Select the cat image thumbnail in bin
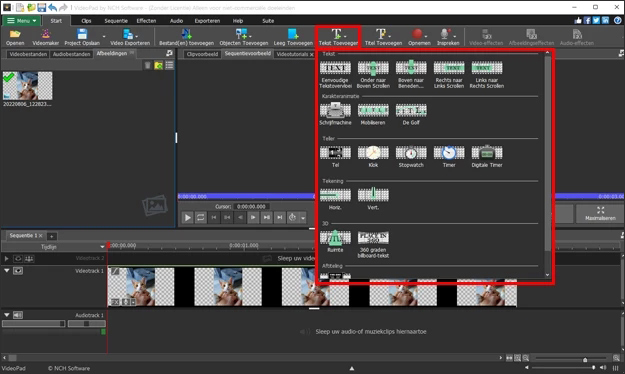The height and width of the screenshot is (374, 625). pos(28,86)
